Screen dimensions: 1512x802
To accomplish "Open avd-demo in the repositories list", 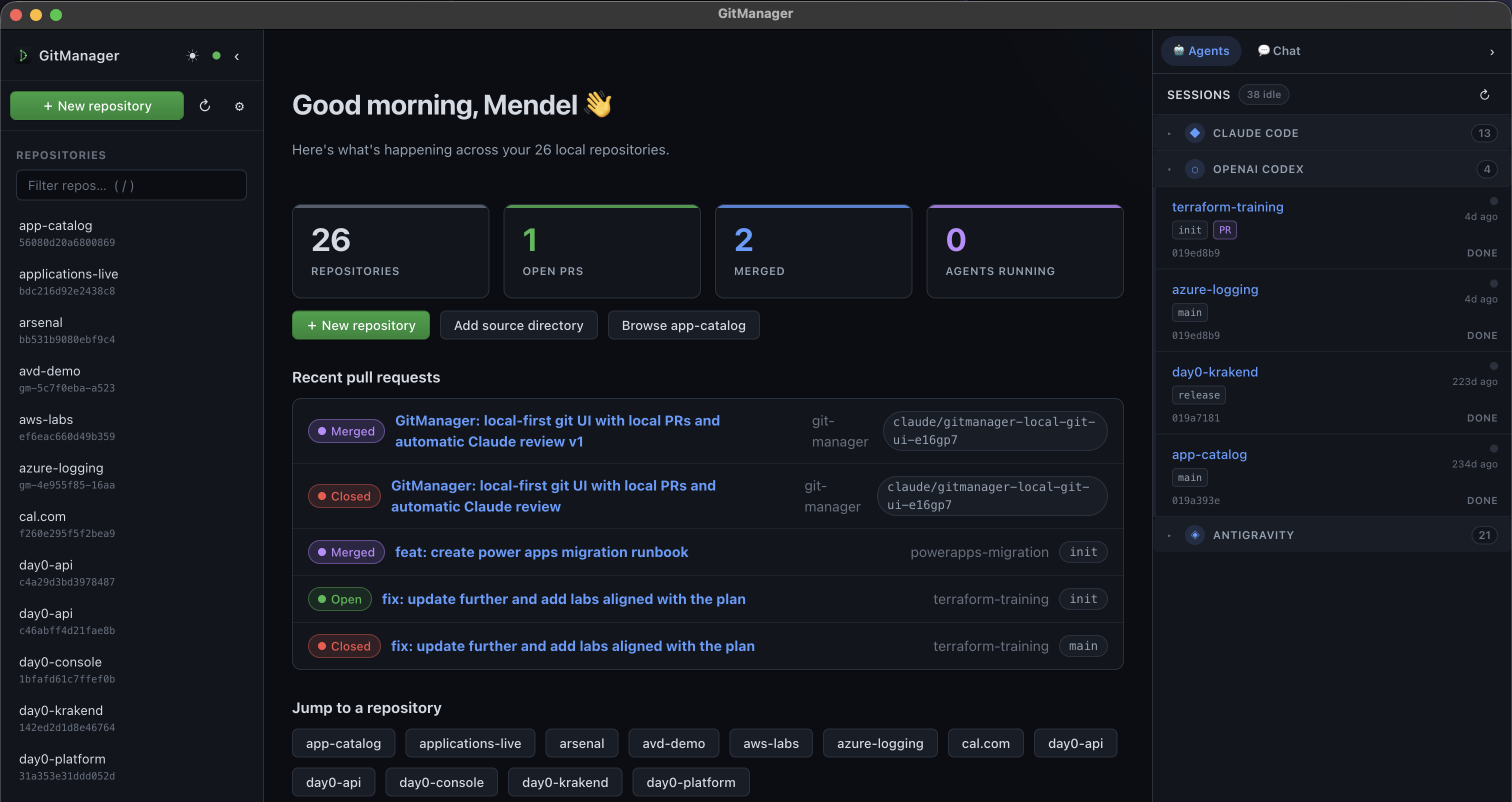I will coord(131,378).
